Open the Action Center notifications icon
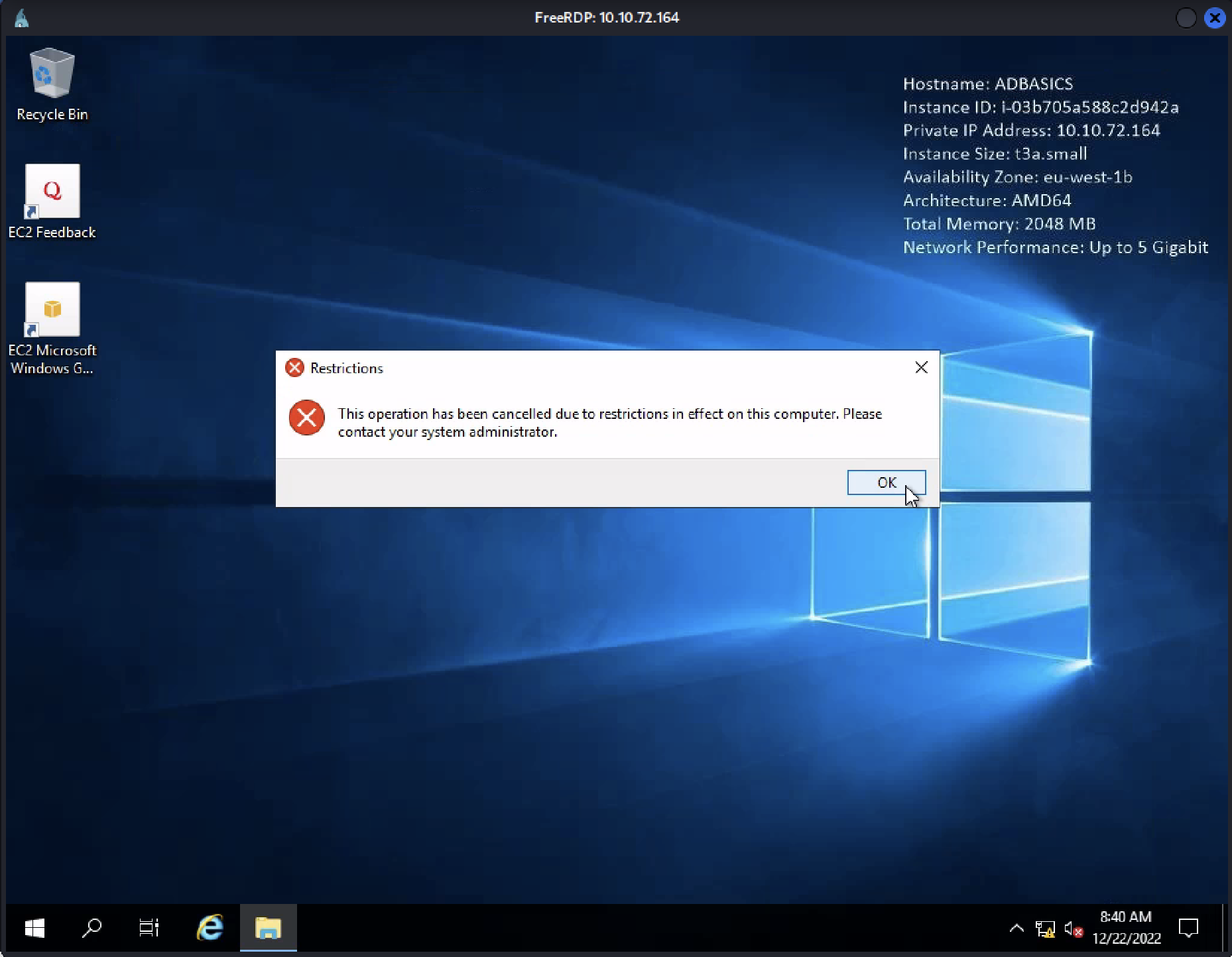 [x=1188, y=928]
